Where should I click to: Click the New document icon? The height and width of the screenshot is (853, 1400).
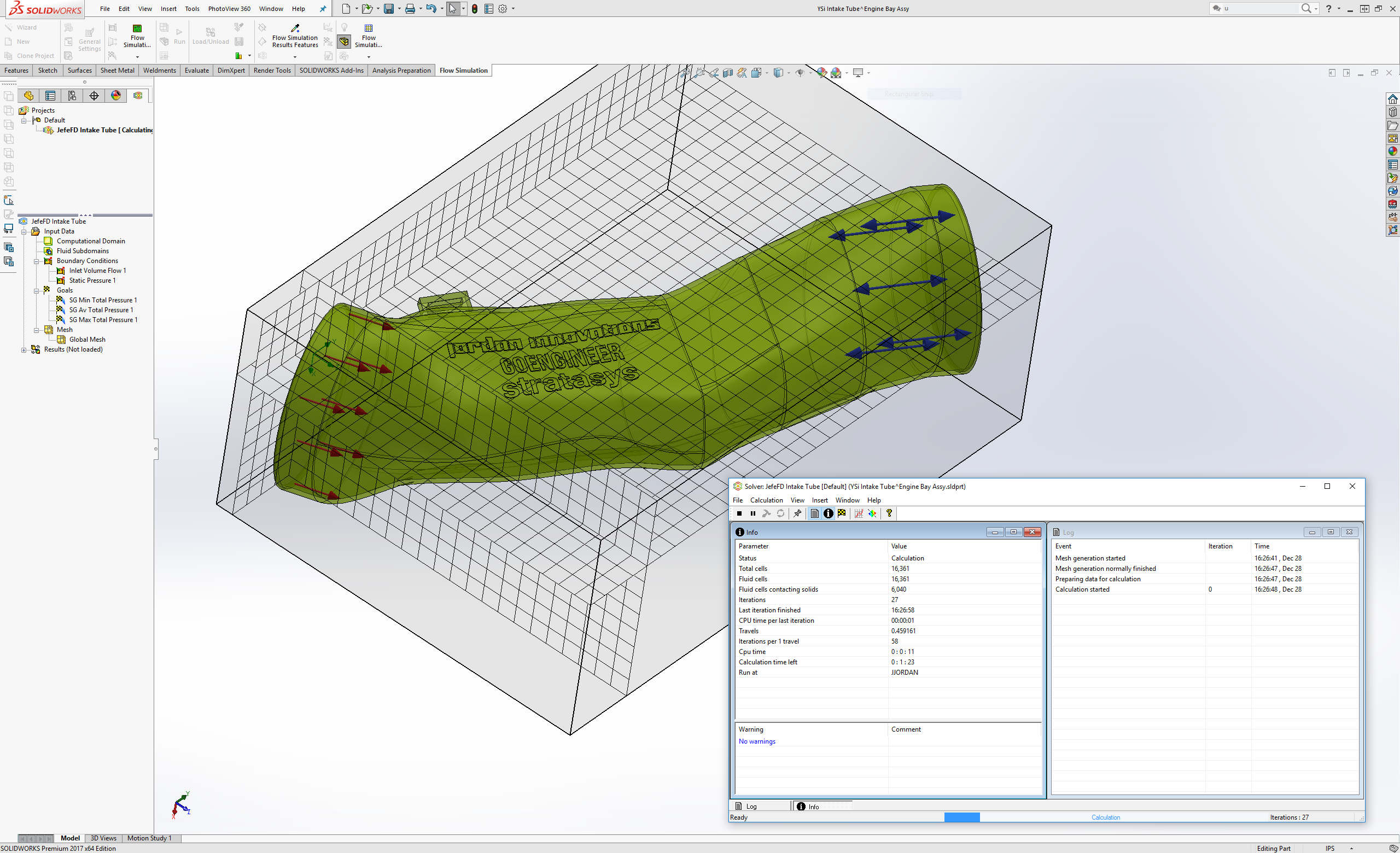tap(346, 9)
